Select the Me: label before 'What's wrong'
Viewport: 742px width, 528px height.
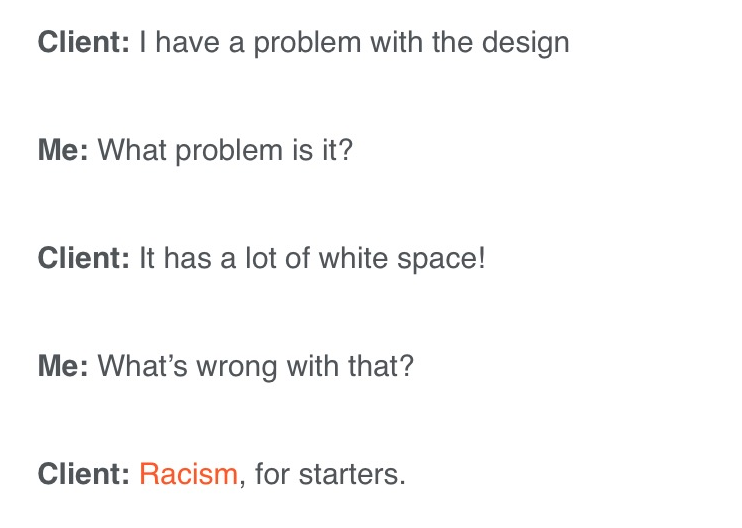63,366
